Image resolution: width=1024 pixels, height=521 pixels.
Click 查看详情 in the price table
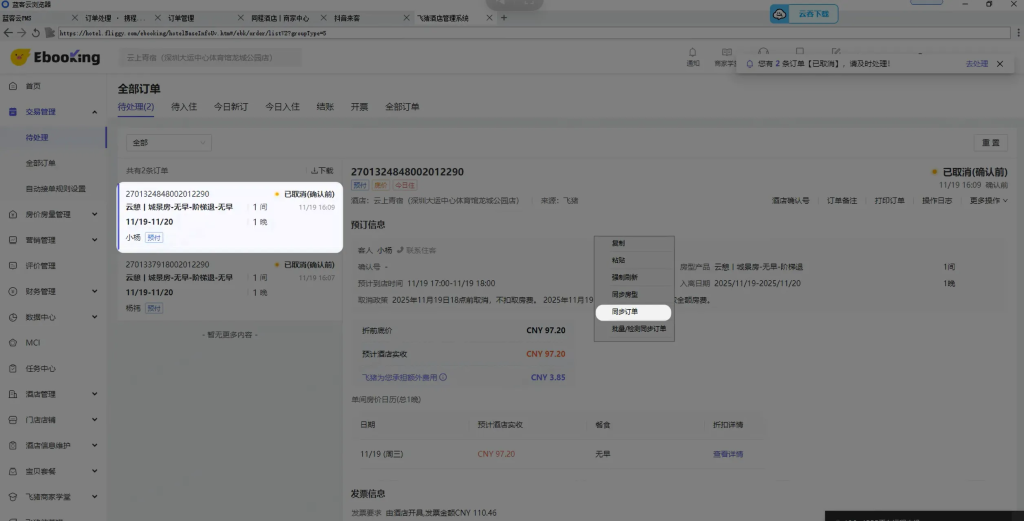click(x=727, y=454)
